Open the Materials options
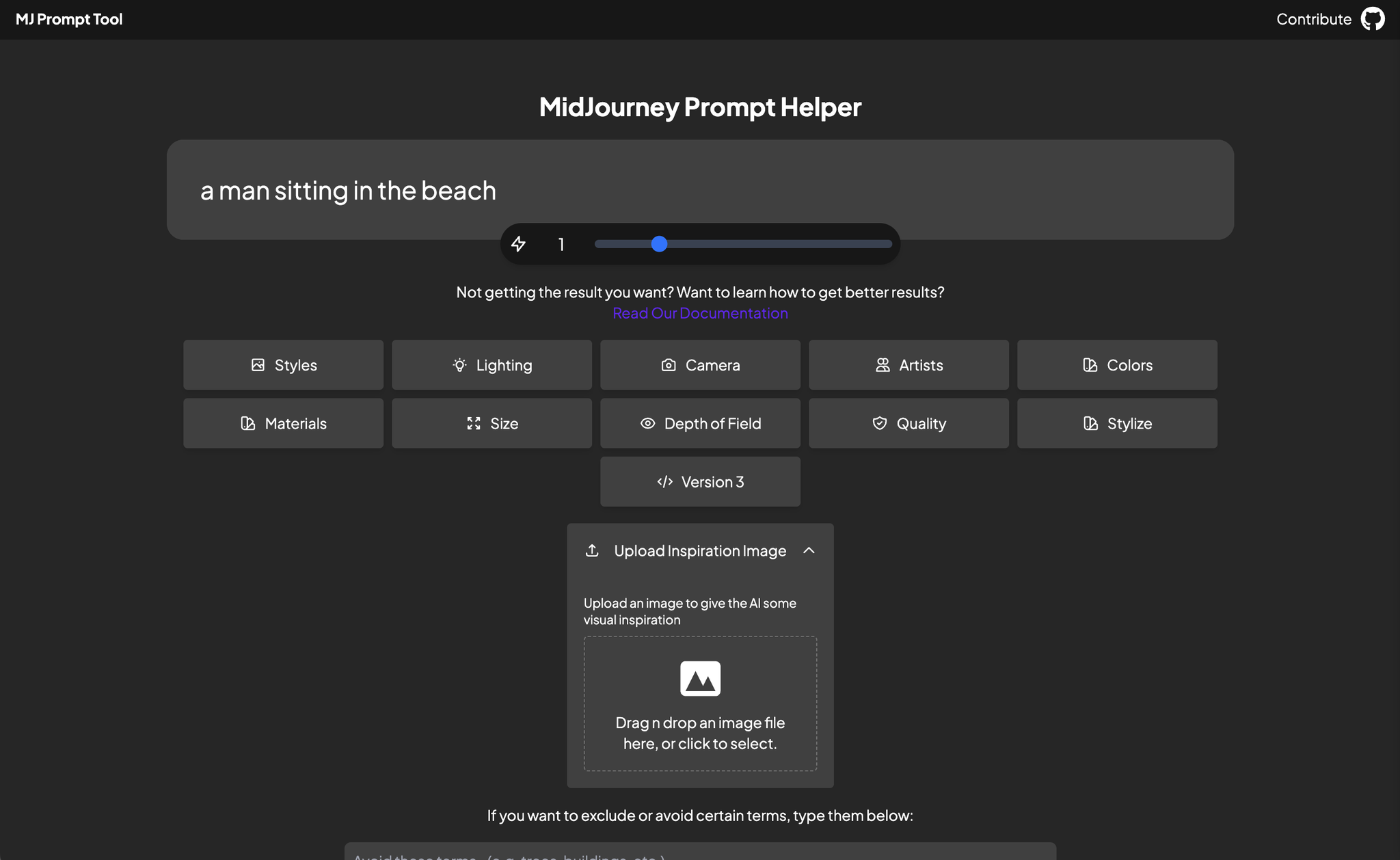This screenshot has height=860, width=1400. click(283, 423)
